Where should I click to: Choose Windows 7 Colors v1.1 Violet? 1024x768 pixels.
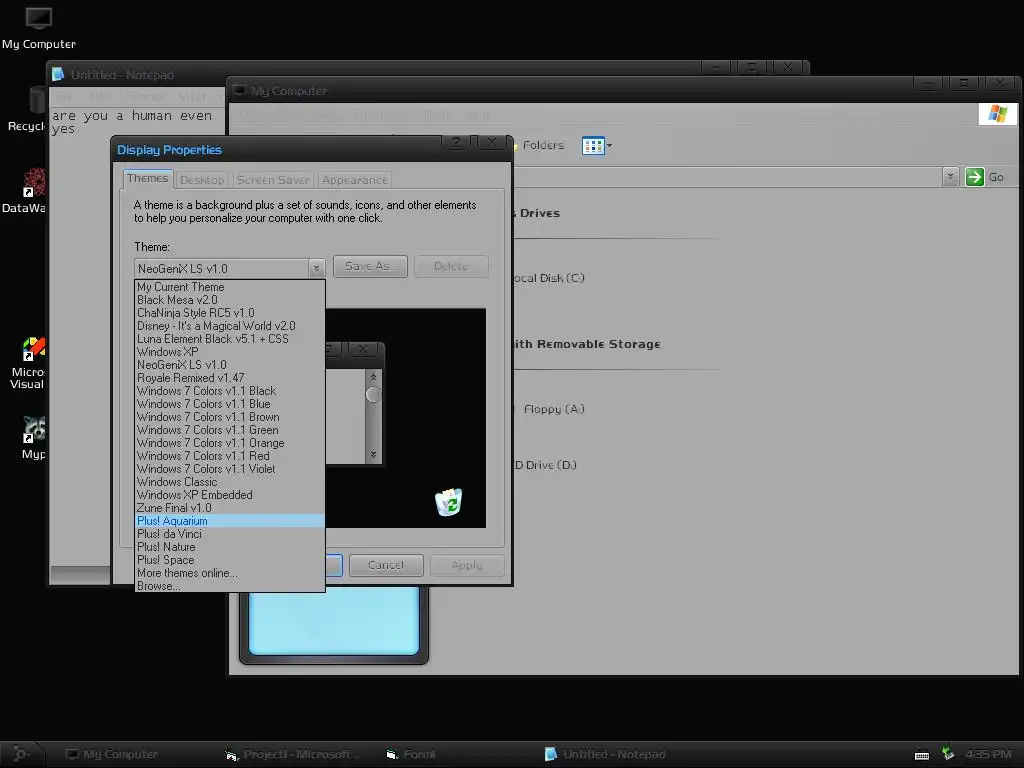click(x=230, y=469)
